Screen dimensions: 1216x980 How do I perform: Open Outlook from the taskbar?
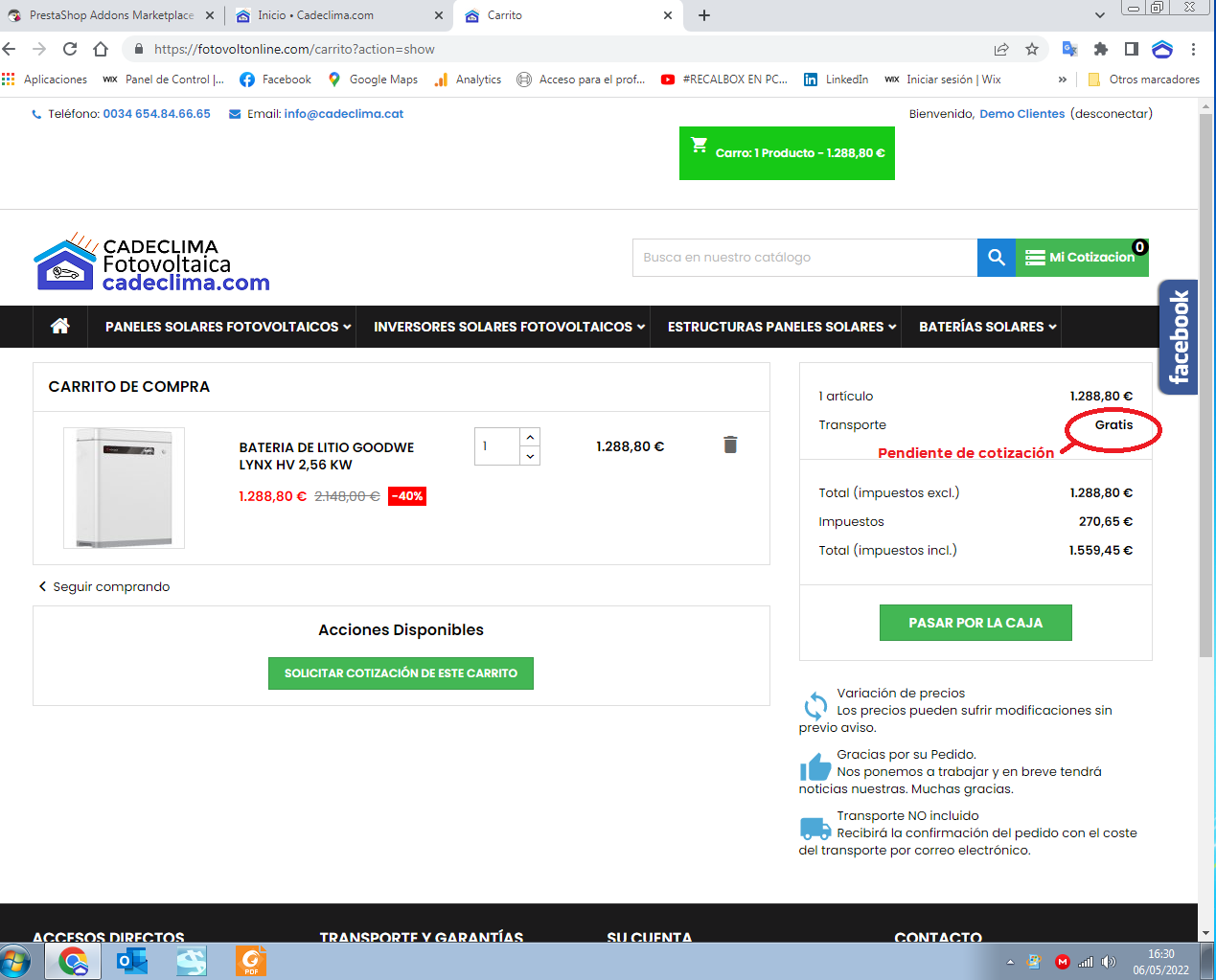click(132, 962)
